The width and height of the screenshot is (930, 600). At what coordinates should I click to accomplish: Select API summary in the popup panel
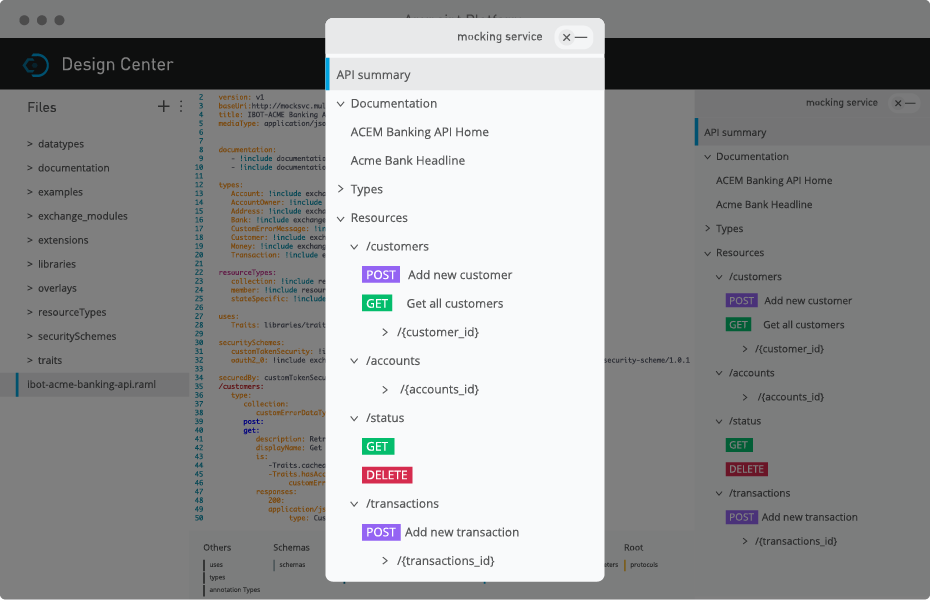pyautogui.click(x=465, y=75)
